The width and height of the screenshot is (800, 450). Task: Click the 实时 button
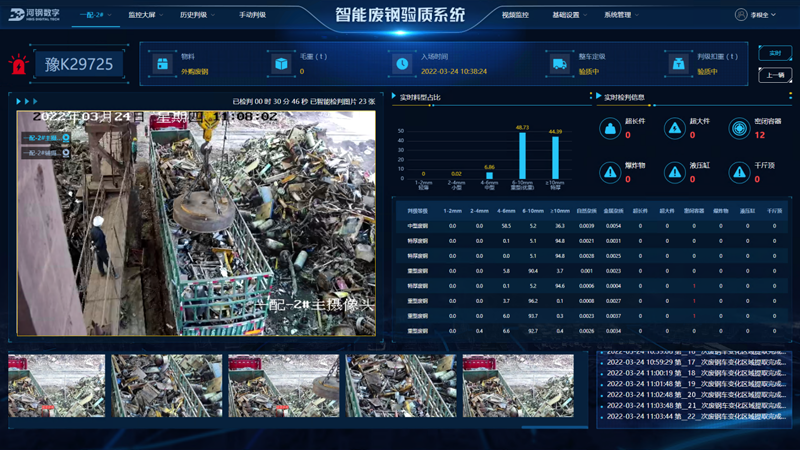pos(773,53)
